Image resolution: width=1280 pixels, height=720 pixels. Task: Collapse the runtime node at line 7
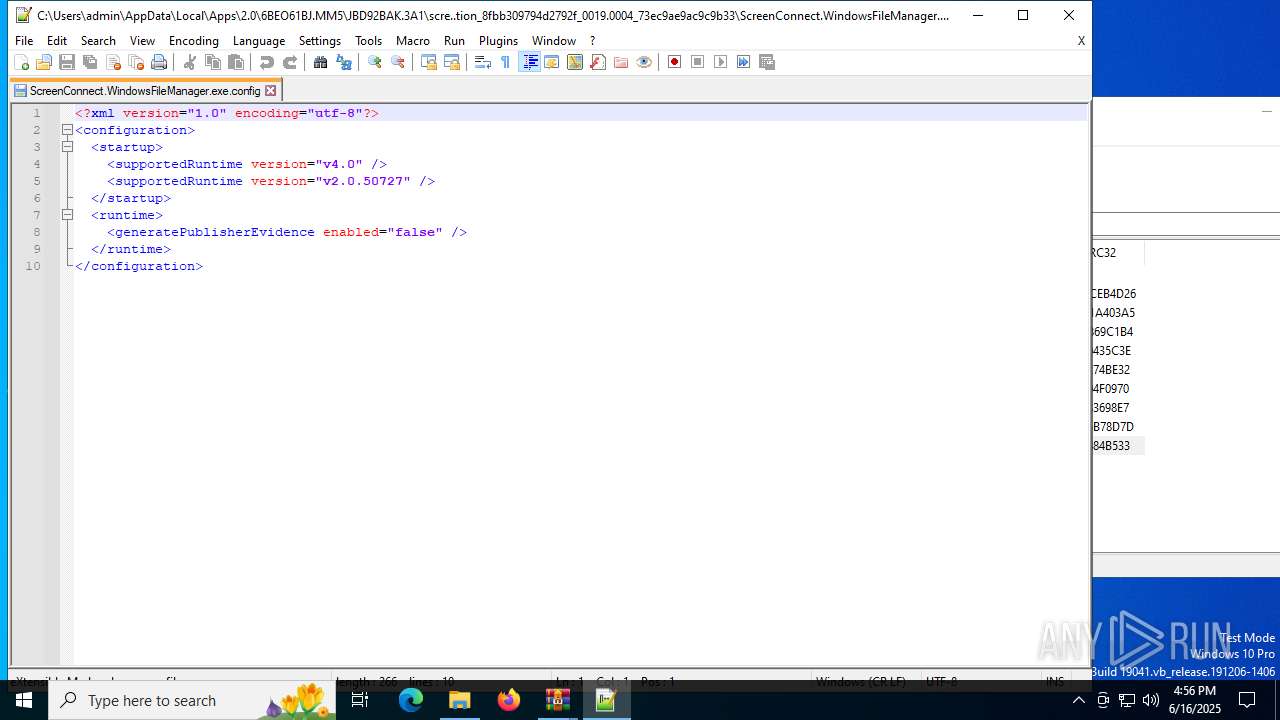pos(67,215)
